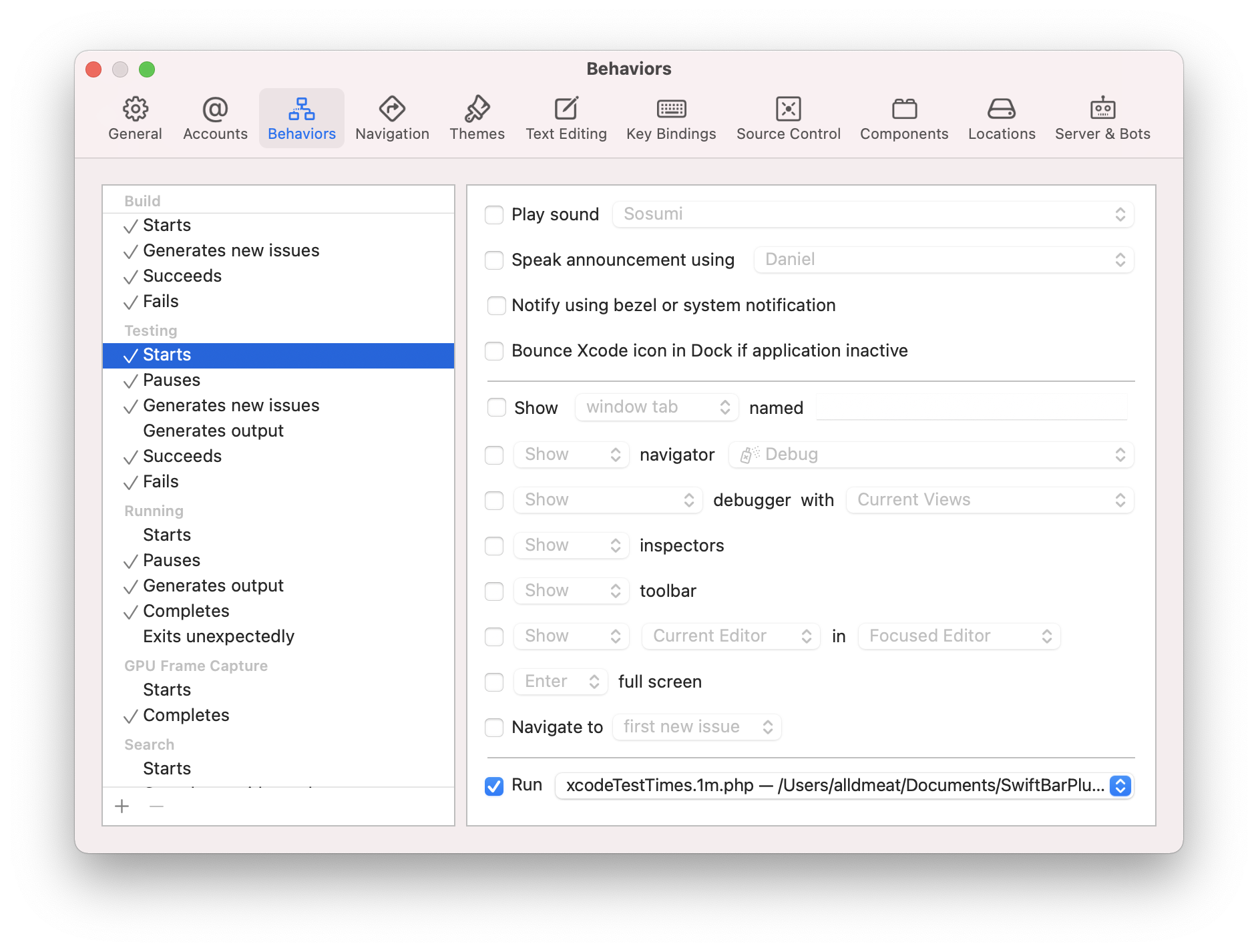This screenshot has height=952, width=1258.
Task: Click the named text field
Action: pyautogui.click(x=972, y=407)
